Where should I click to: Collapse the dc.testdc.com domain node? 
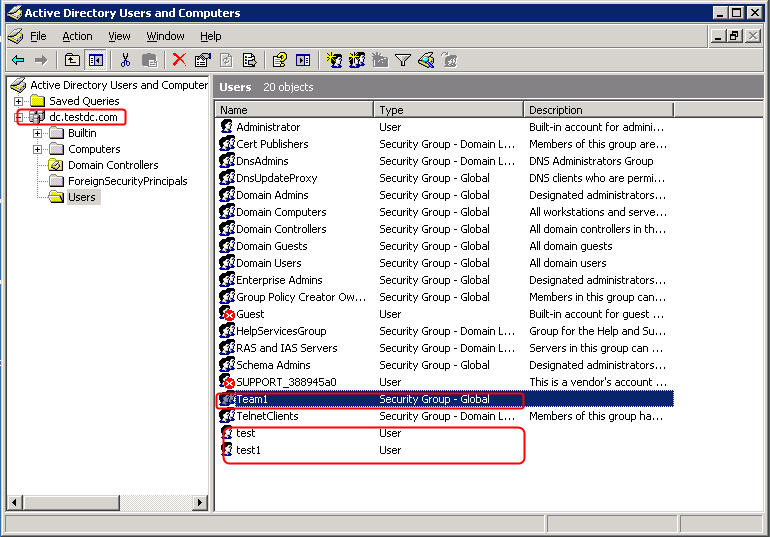pos(19,117)
